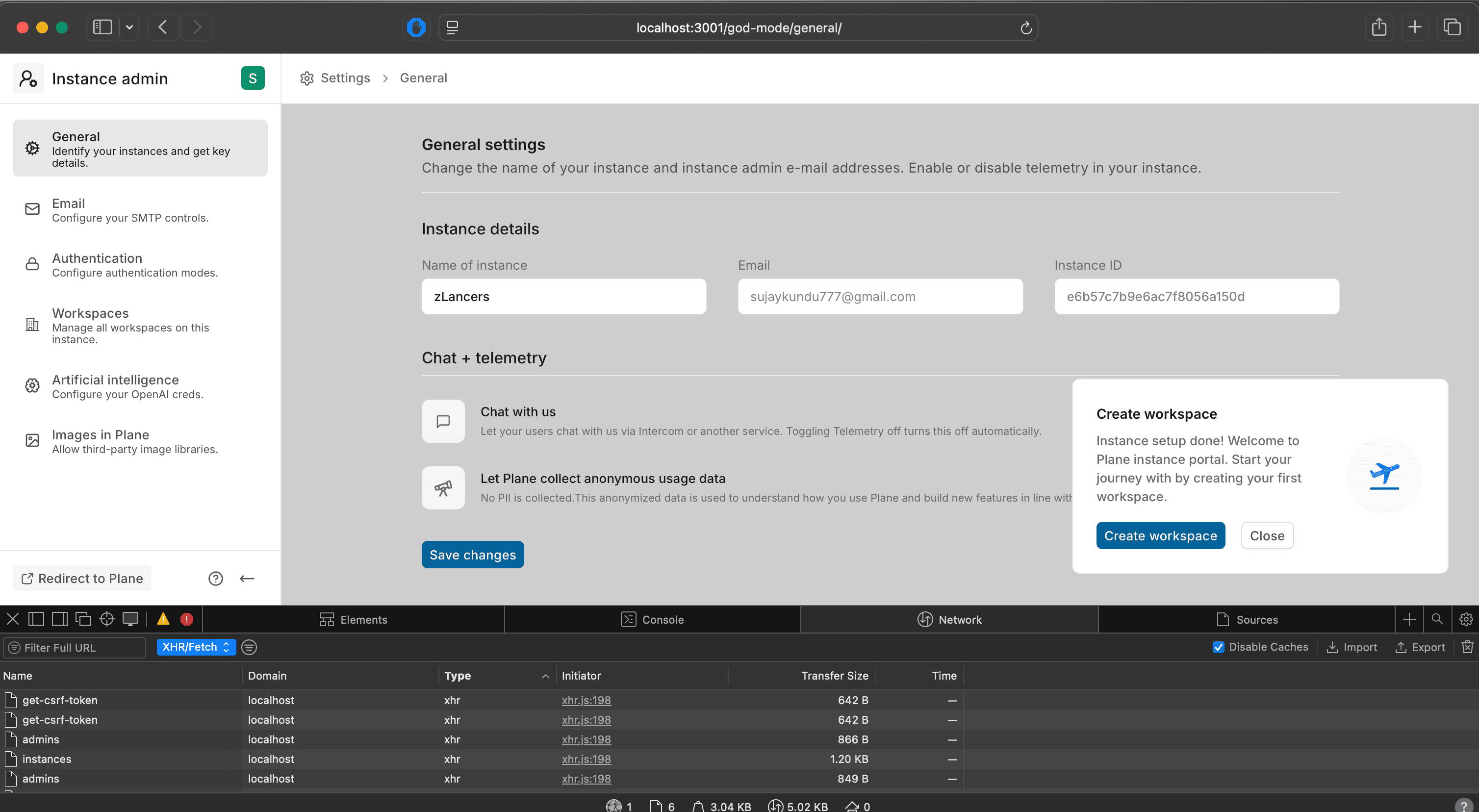The image size is (1479, 812).
Task: Close the Web Inspector panel
Action: pos(13,619)
